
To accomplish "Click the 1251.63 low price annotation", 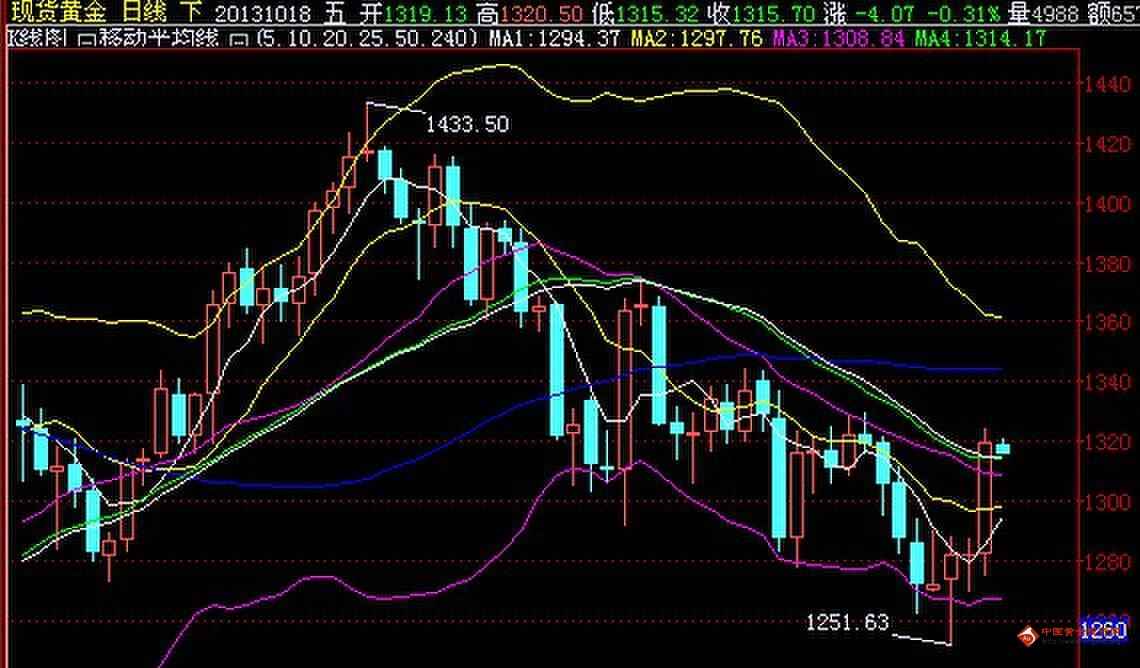I will [847, 622].
